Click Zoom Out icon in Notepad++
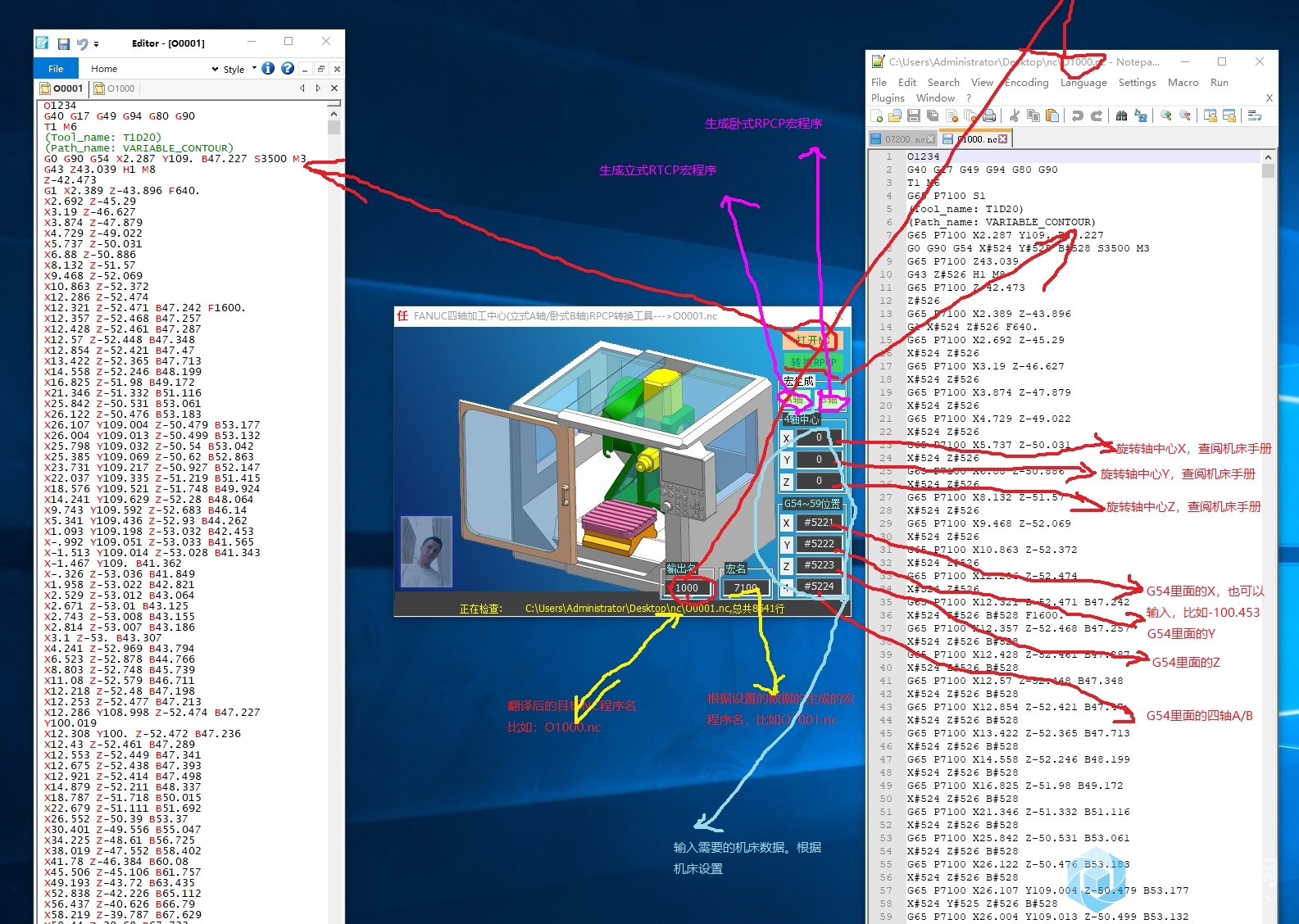 (1184, 116)
